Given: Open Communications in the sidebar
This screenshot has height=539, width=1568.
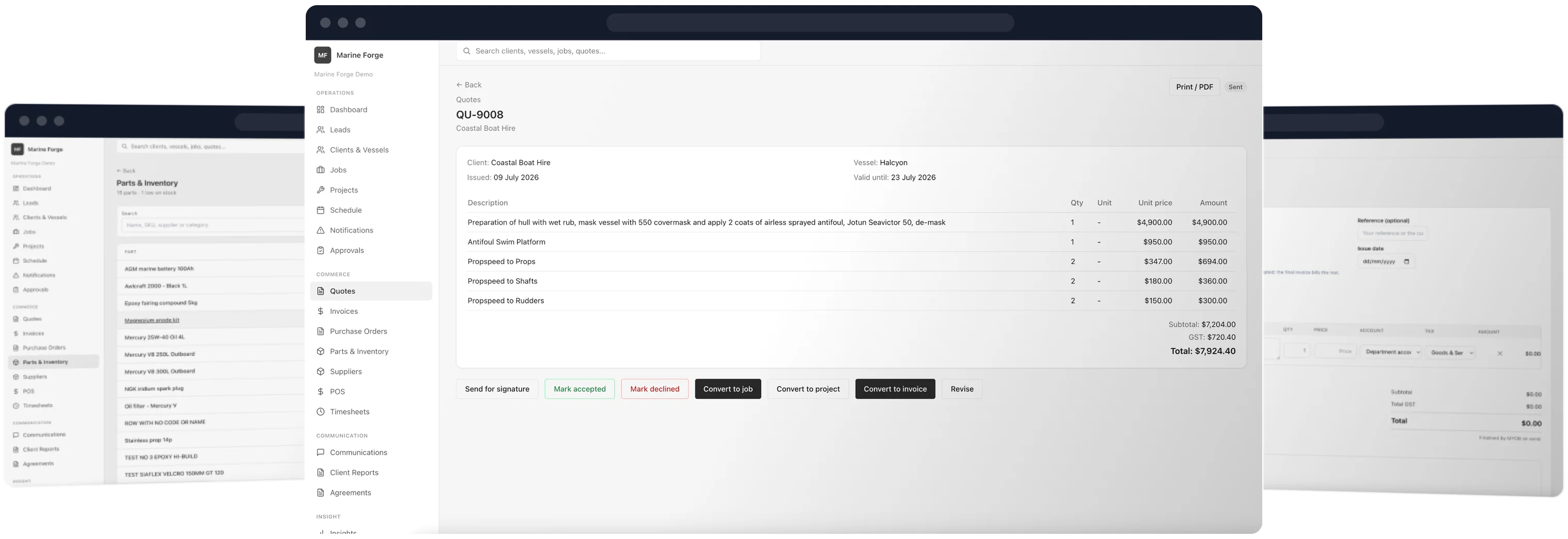Looking at the screenshot, I should point(371,452).
